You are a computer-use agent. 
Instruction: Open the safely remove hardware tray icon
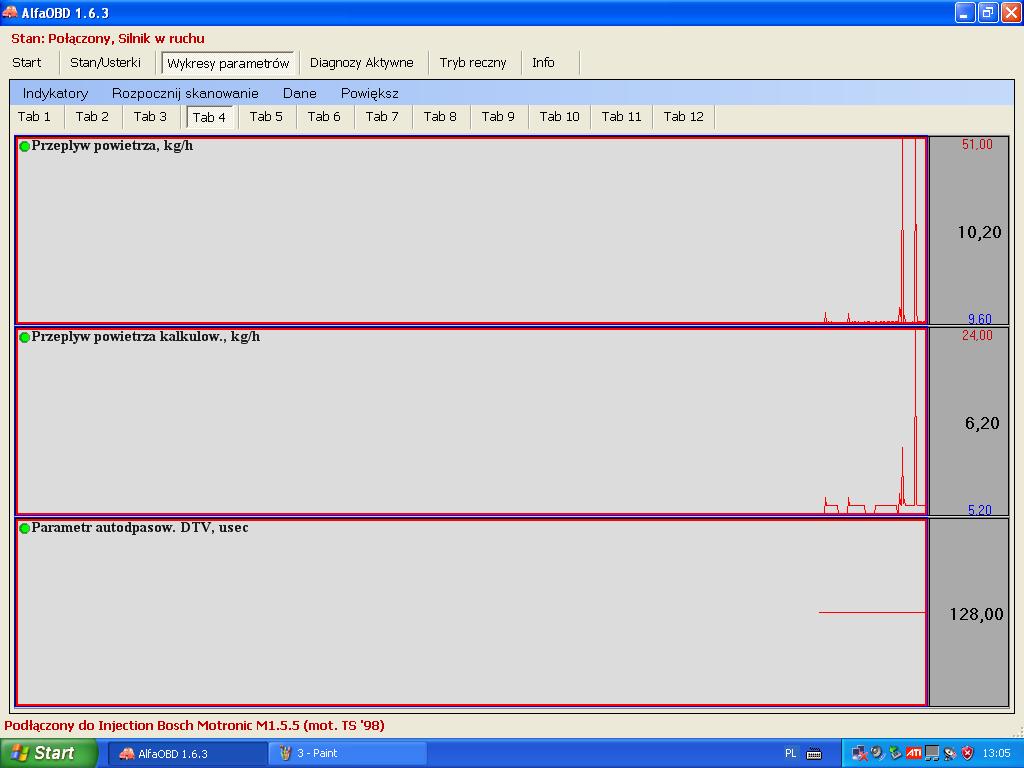point(895,753)
